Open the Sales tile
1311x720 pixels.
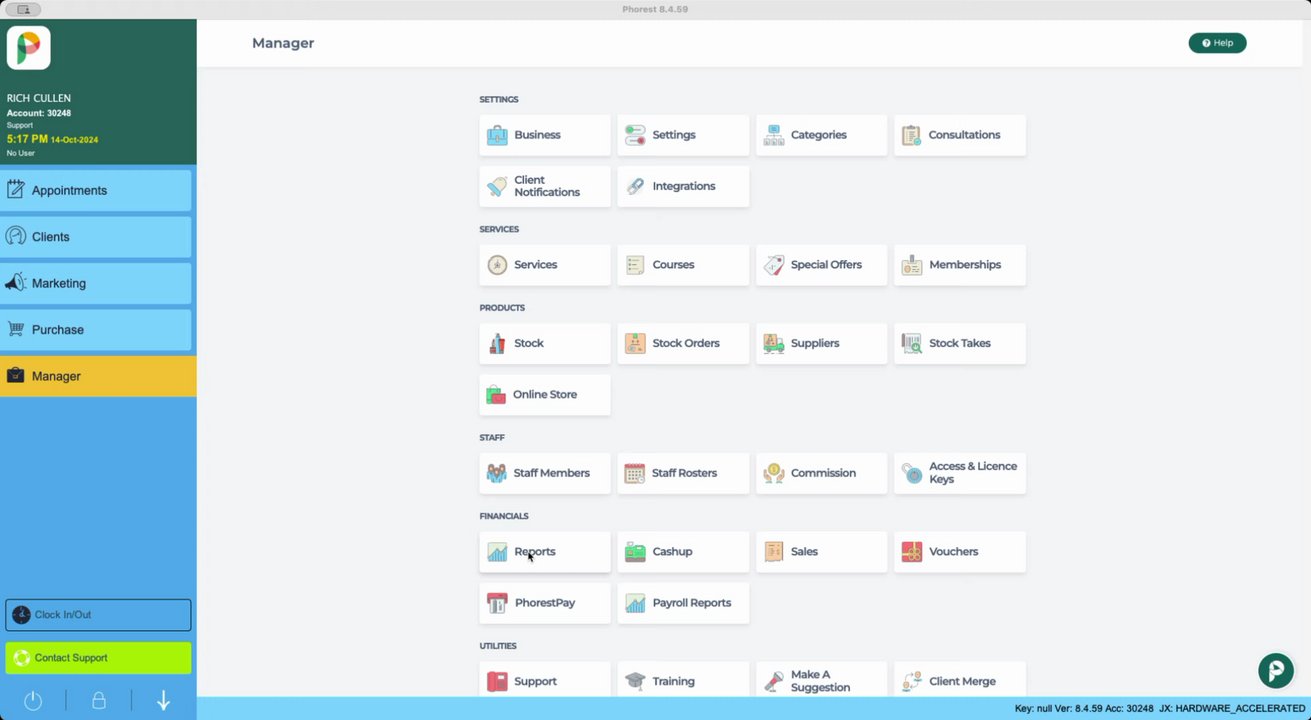[821, 552]
